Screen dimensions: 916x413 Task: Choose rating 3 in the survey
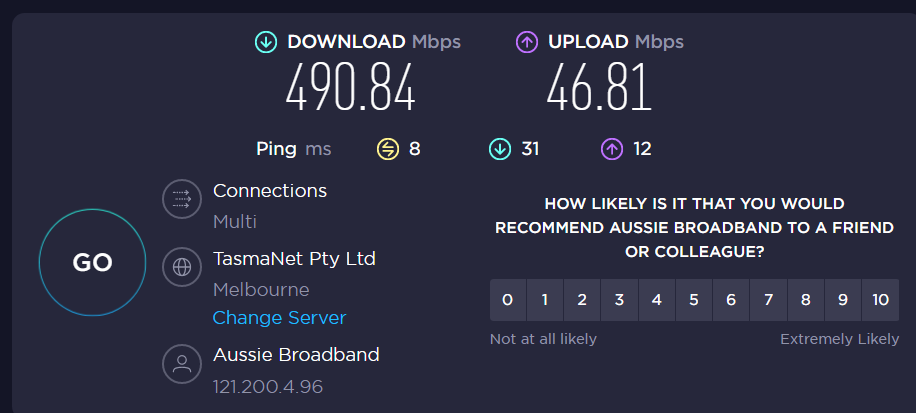coord(619,300)
